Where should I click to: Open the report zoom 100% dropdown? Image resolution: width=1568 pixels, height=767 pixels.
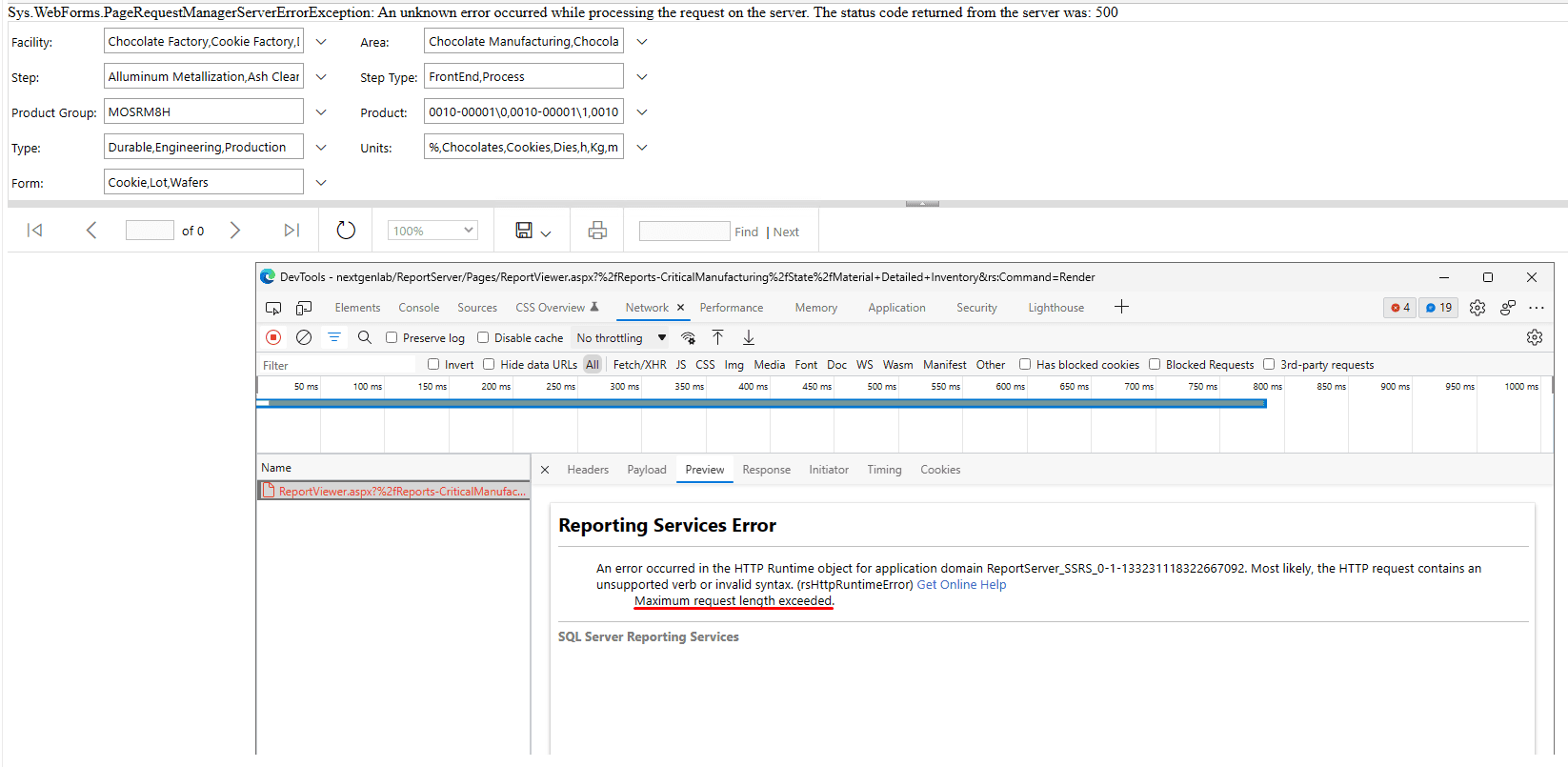tap(432, 231)
